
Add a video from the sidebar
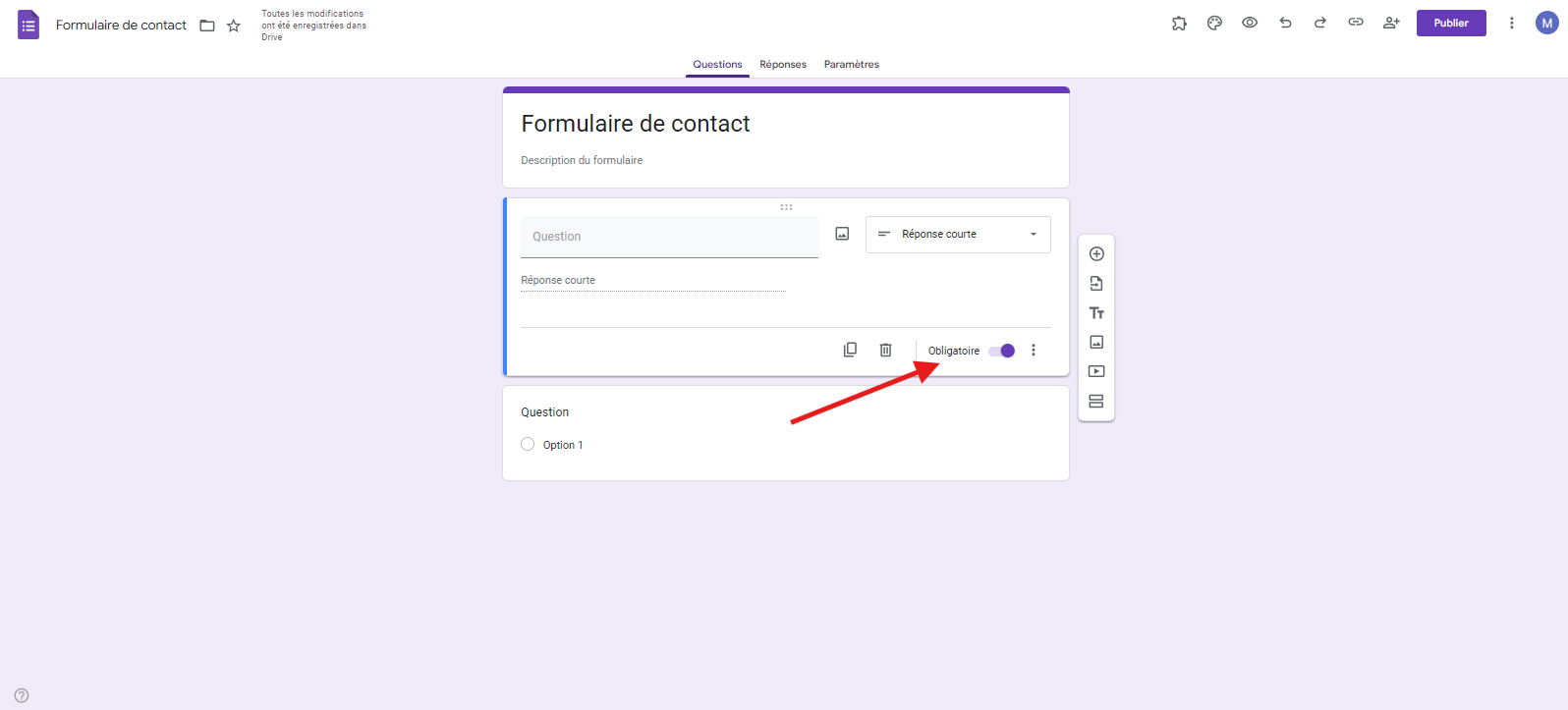click(x=1096, y=372)
